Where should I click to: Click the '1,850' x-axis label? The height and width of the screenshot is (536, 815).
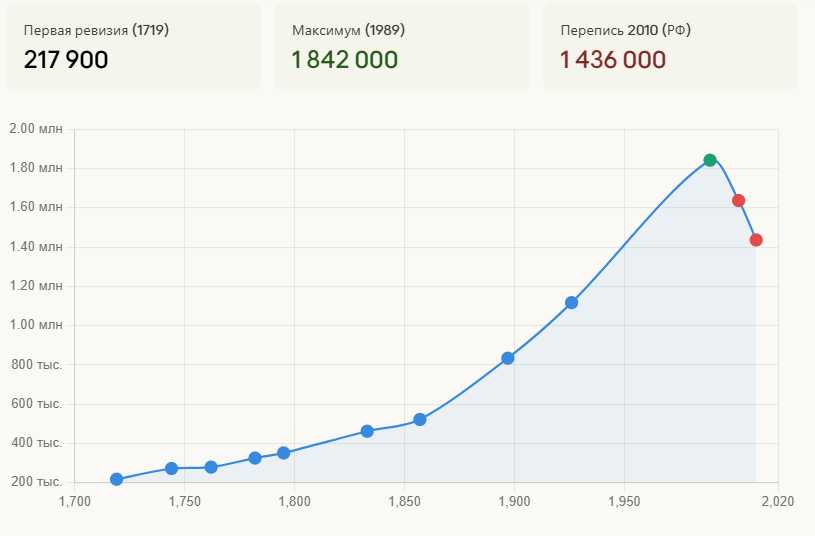[x=404, y=502]
